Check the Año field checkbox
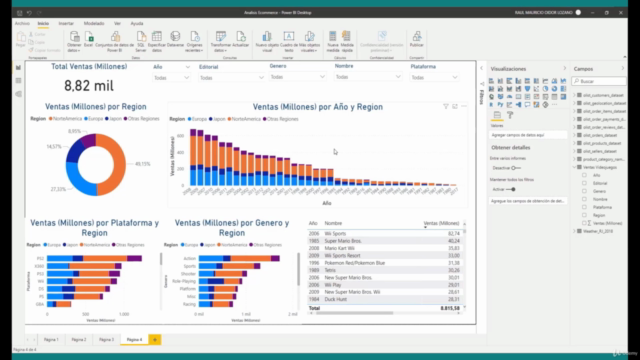Viewport: 640px width, 360px height. (584, 175)
